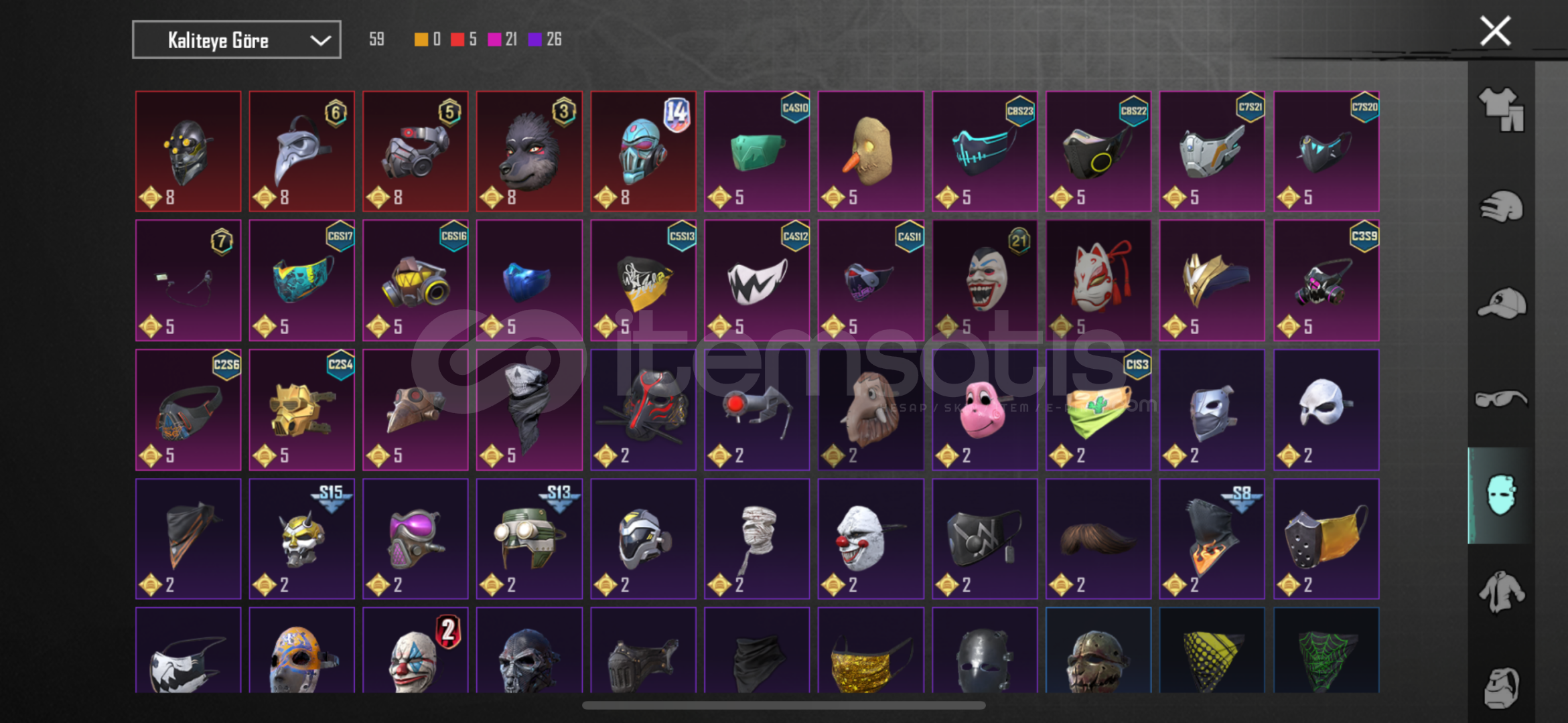Open the jacket category icon
This screenshot has height=723, width=1568.
[x=1501, y=592]
